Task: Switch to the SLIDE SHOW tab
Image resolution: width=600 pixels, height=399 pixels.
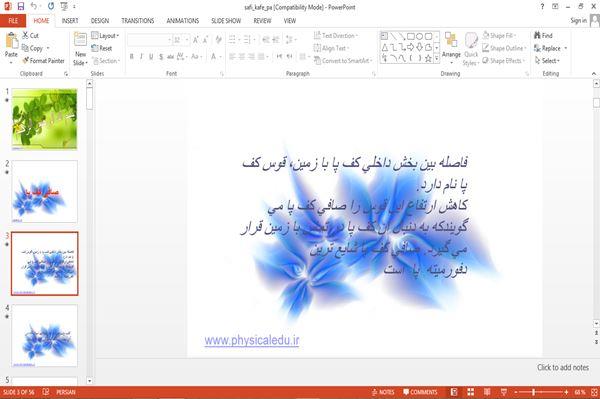Action: coord(226,21)
